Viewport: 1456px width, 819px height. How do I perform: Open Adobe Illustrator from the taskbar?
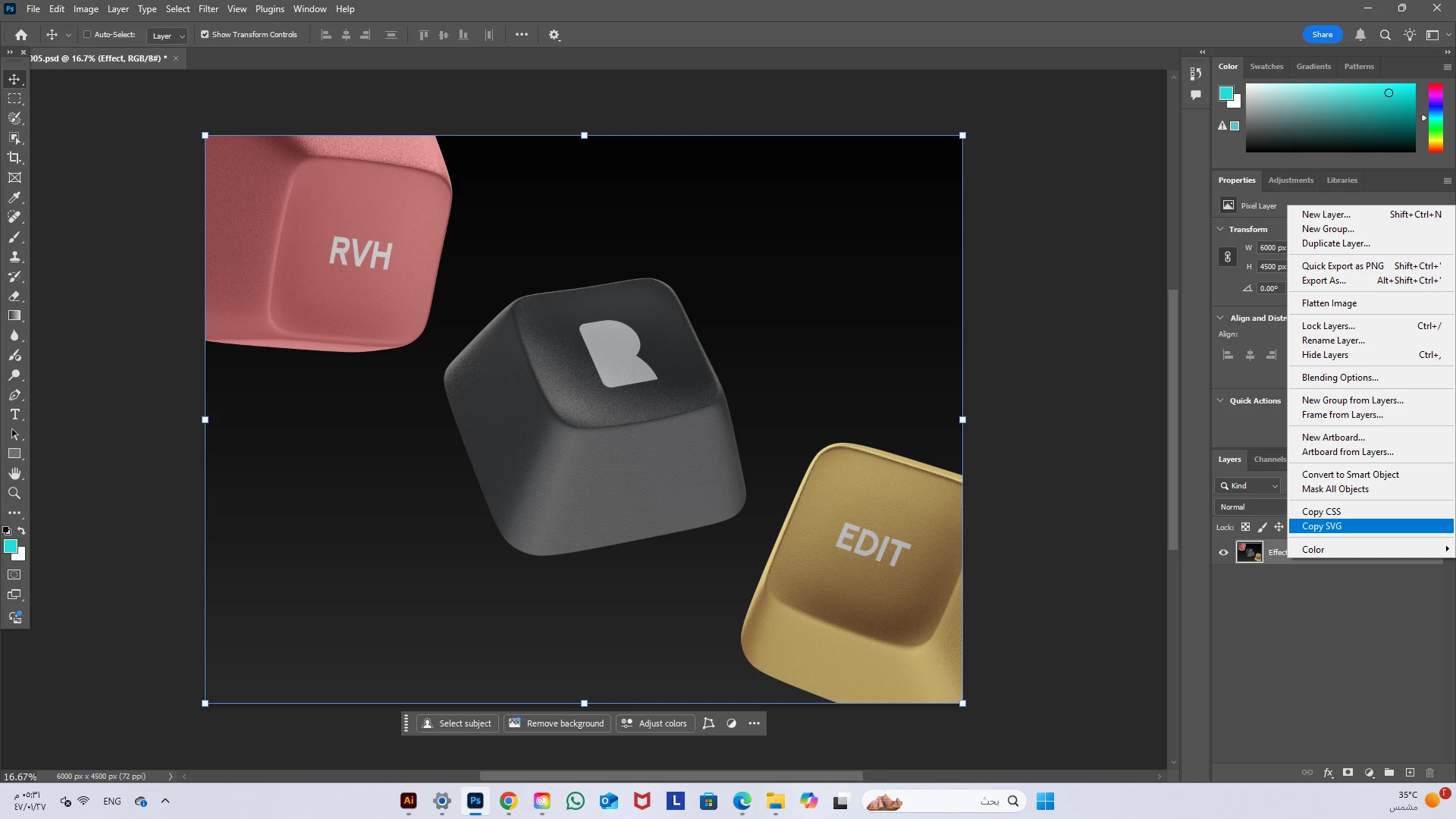pyautogui.click(x=409, y=801)
